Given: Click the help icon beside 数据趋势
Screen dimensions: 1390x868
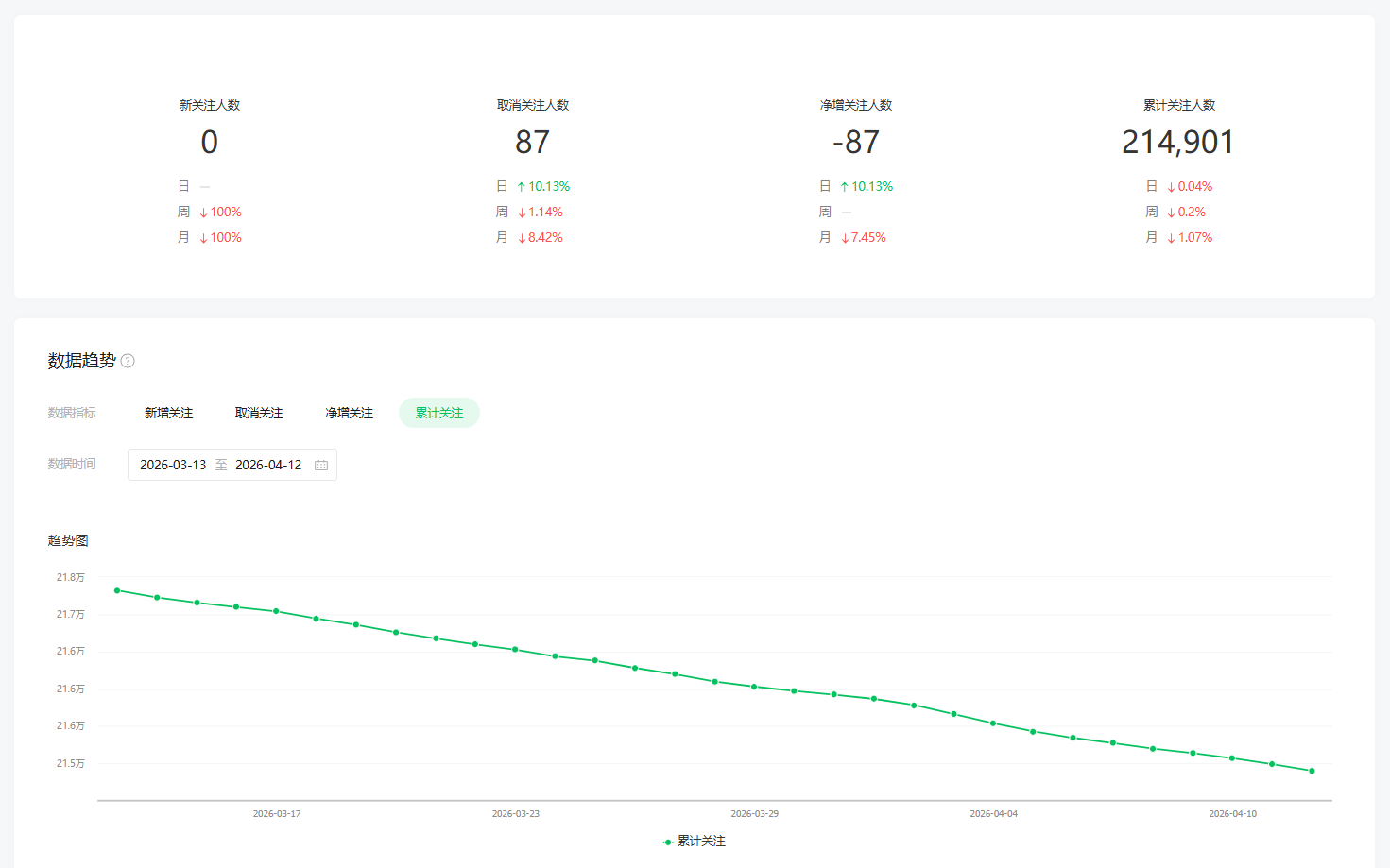Looking at the screenshot, I should point(128,361).
